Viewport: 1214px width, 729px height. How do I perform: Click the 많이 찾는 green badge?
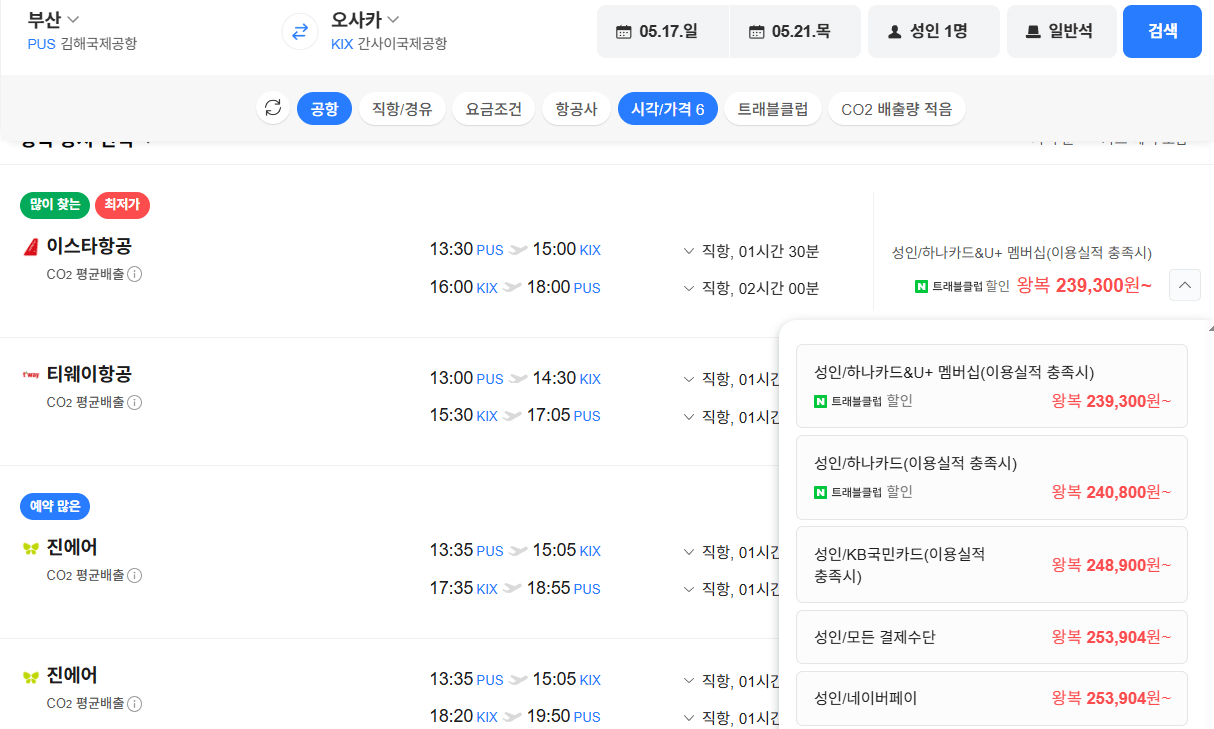[55, 205]
